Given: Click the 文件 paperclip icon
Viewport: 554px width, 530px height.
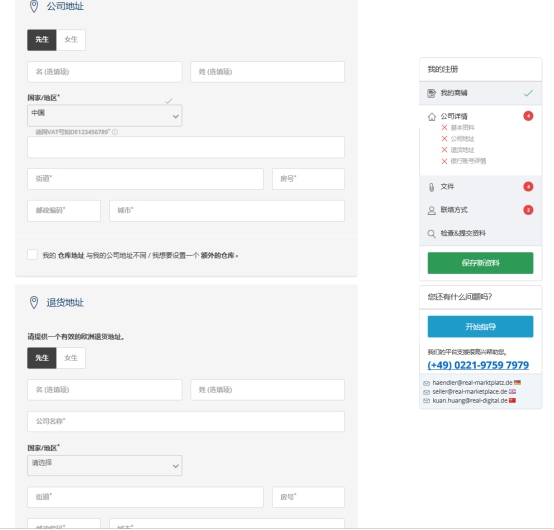Looking at the screenshot, I should tap(431, 187).
